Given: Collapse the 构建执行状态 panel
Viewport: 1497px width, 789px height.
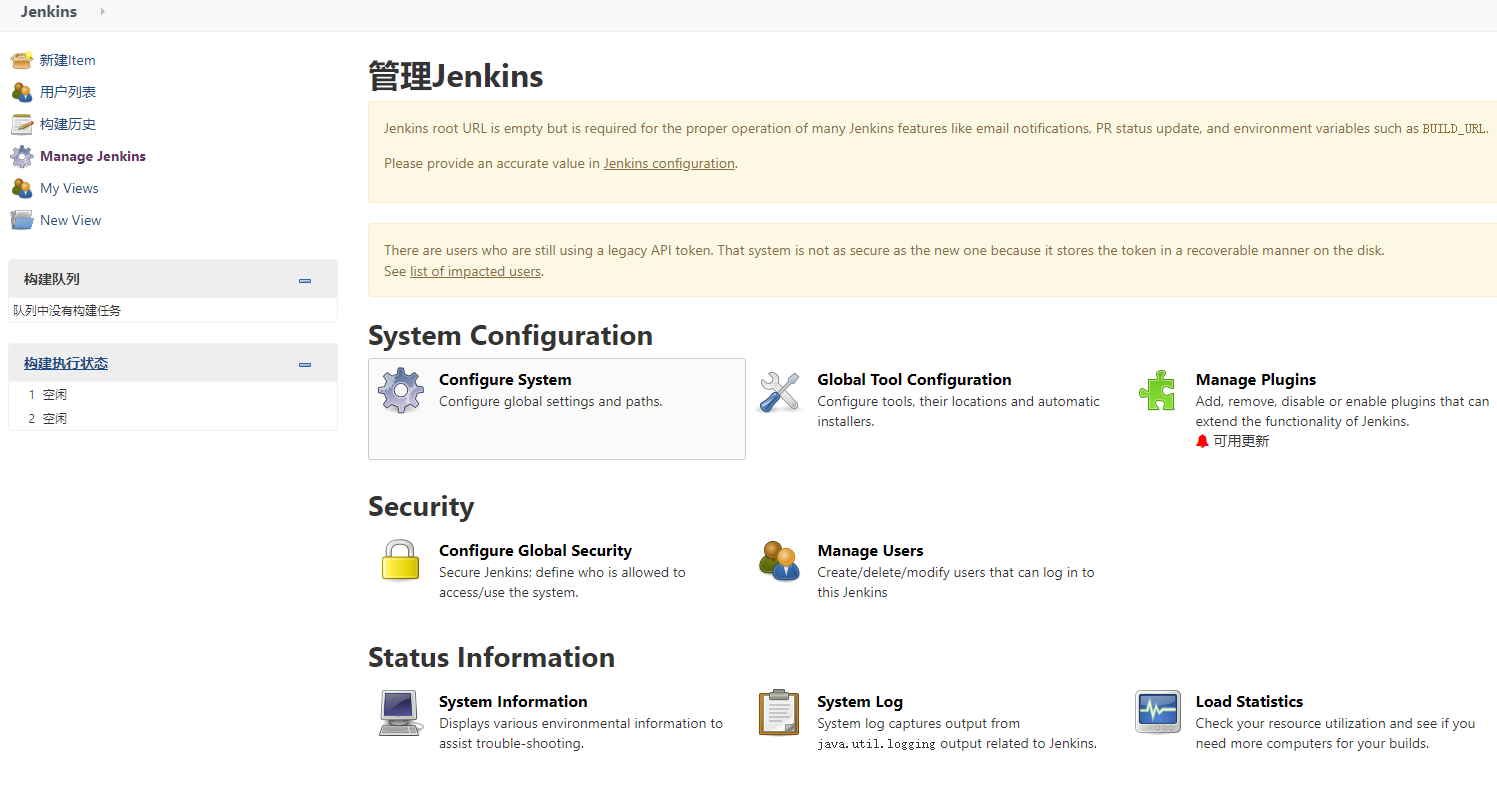Looking at the screenshot, I should (305, 365).
